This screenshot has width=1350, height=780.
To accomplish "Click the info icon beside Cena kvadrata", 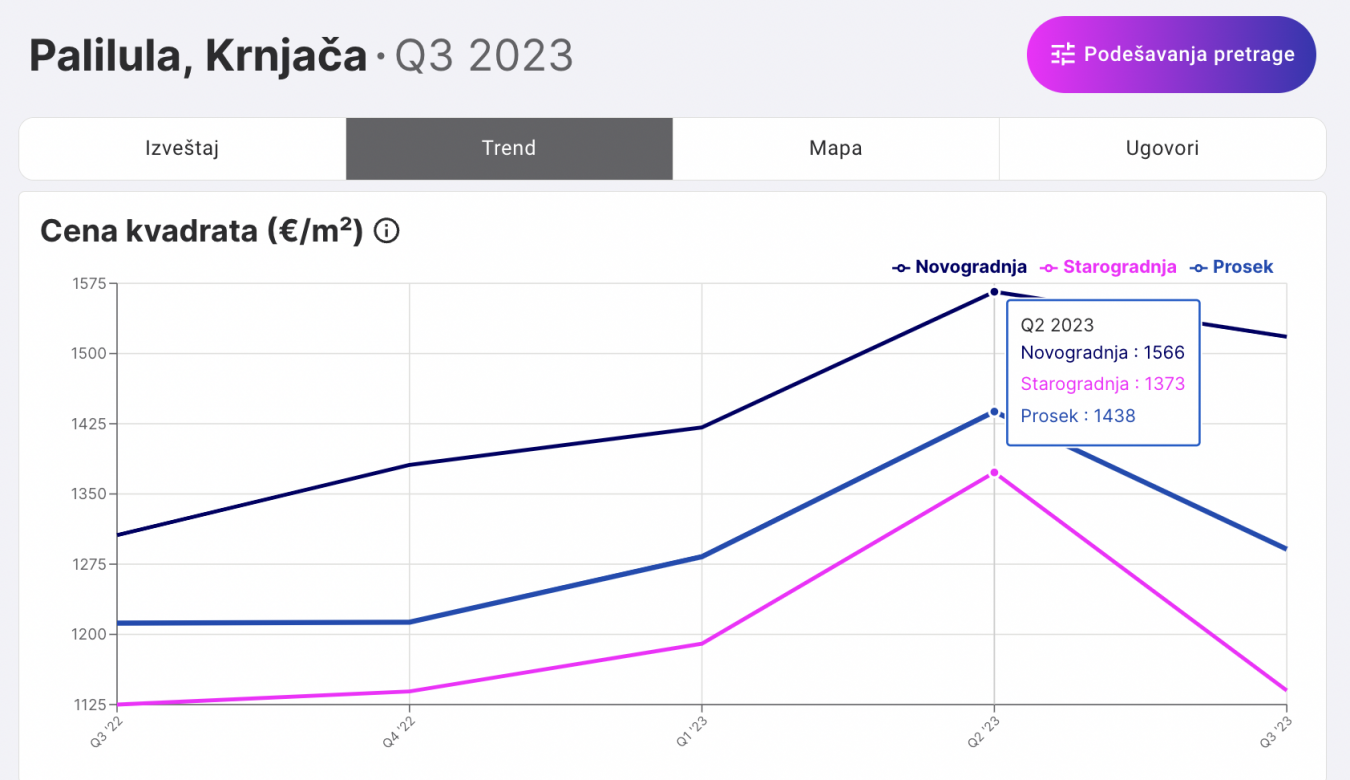I will tap(386, 232).
